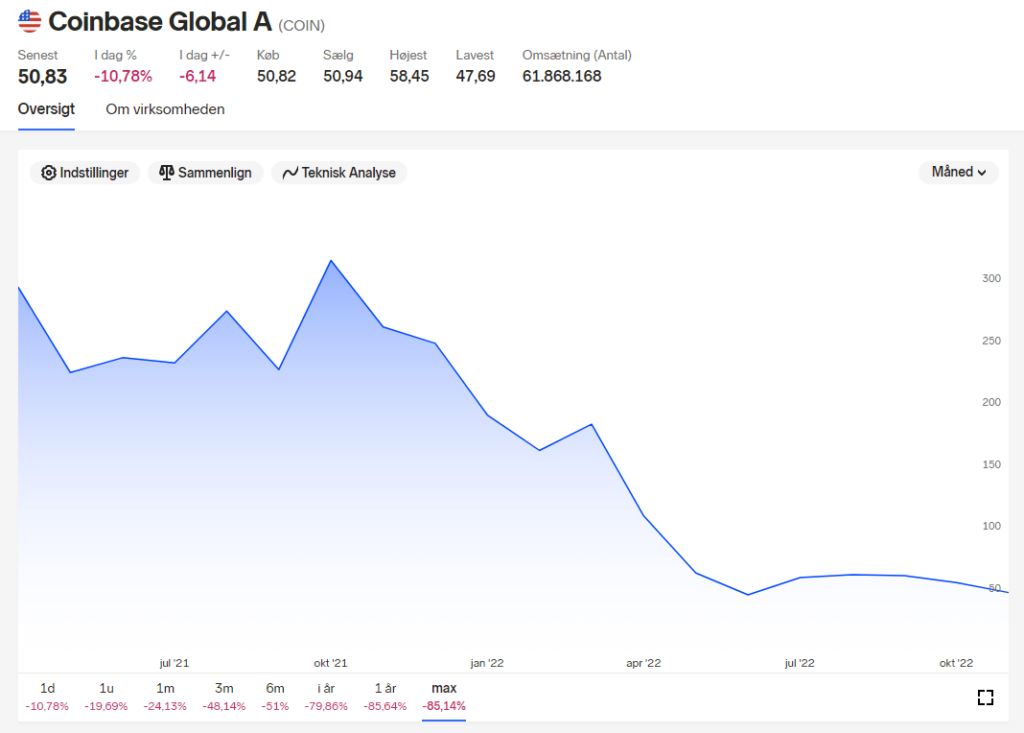Viewport: 1024px width, 733px height.
Task: Show the 6m time range
Action: click(275, 696)
